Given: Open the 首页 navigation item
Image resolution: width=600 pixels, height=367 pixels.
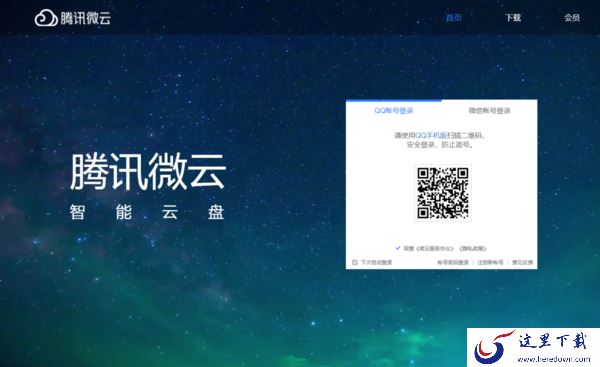Looking at the screenshot, I should click(454, 18).
